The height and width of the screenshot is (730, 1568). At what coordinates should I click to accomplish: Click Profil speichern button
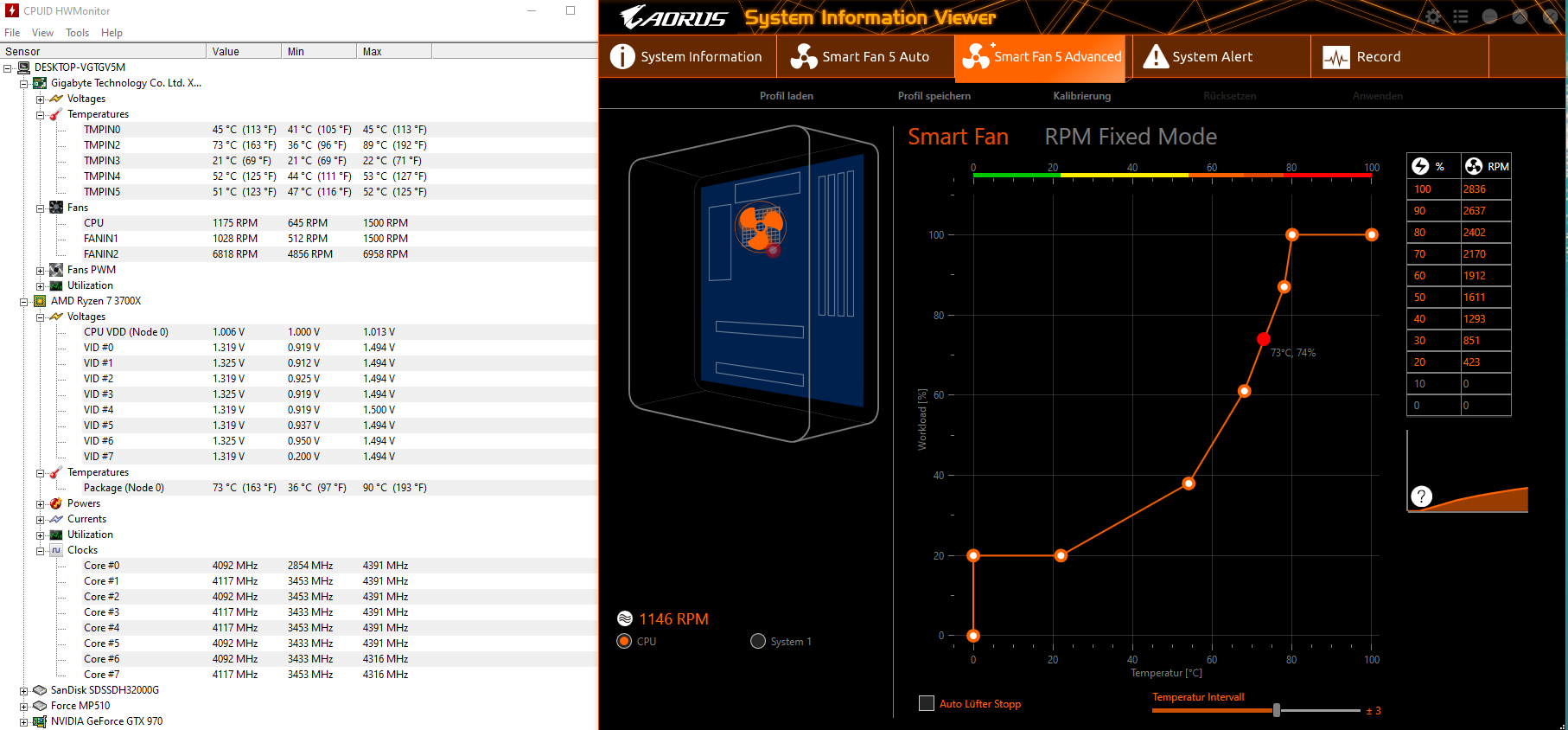(934, 96)
